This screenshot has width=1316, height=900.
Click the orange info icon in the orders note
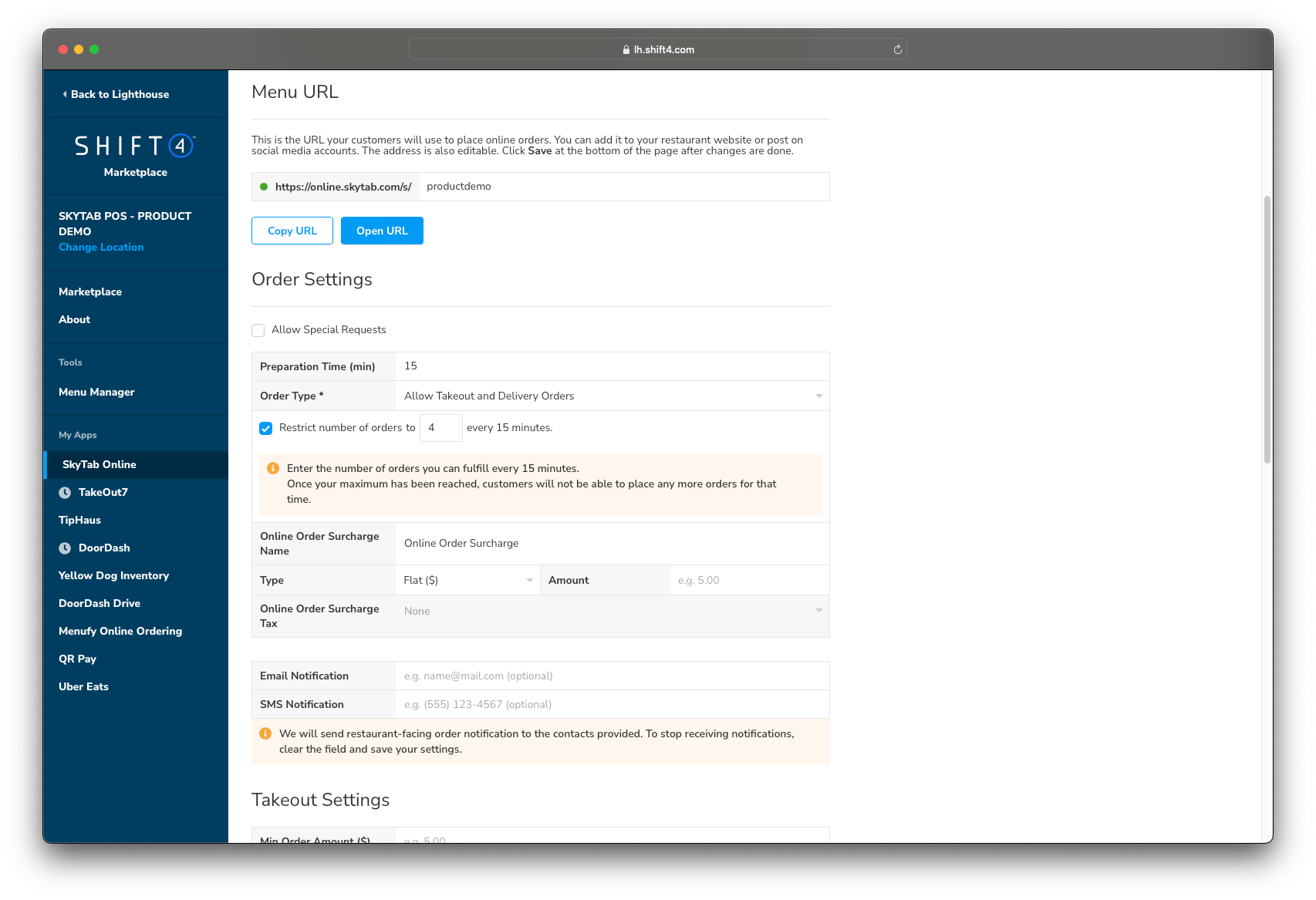pyautogui.click(x=273, y=468)
